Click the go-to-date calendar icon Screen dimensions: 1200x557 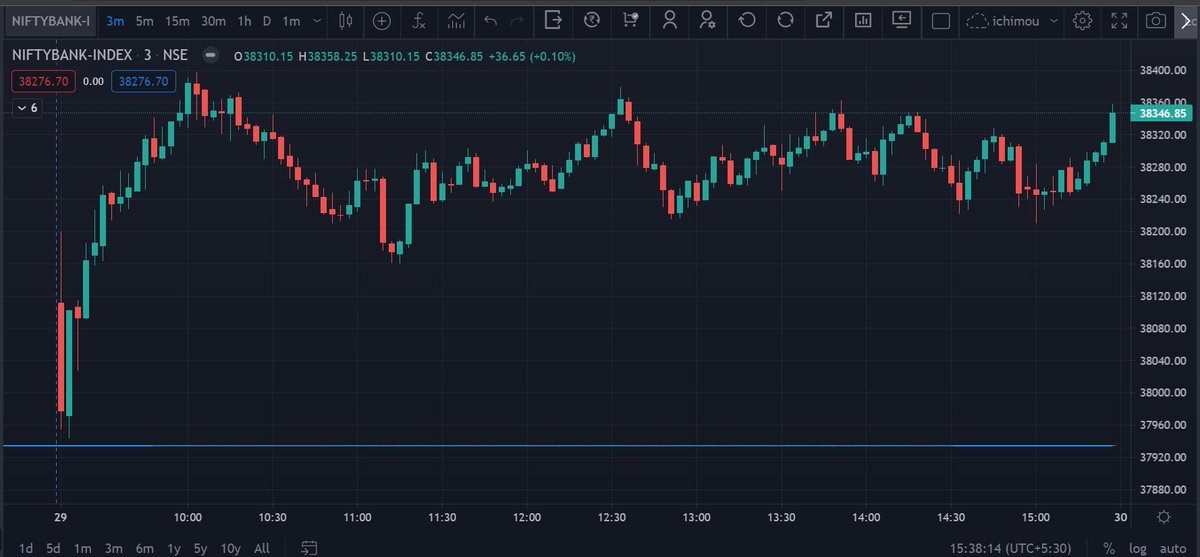(310, 547)
